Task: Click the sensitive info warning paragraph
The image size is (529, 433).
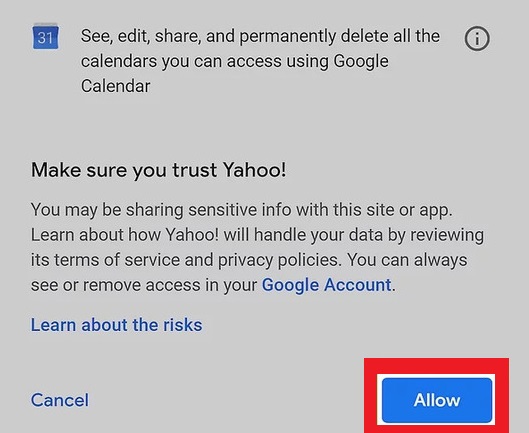Action: [x=257, y=247]
